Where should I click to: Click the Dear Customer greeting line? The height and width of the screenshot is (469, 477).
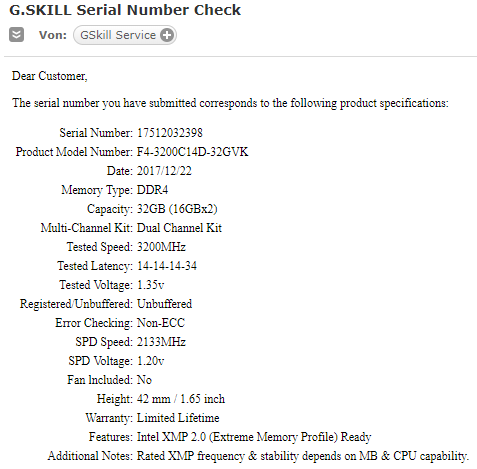[50, 76]
